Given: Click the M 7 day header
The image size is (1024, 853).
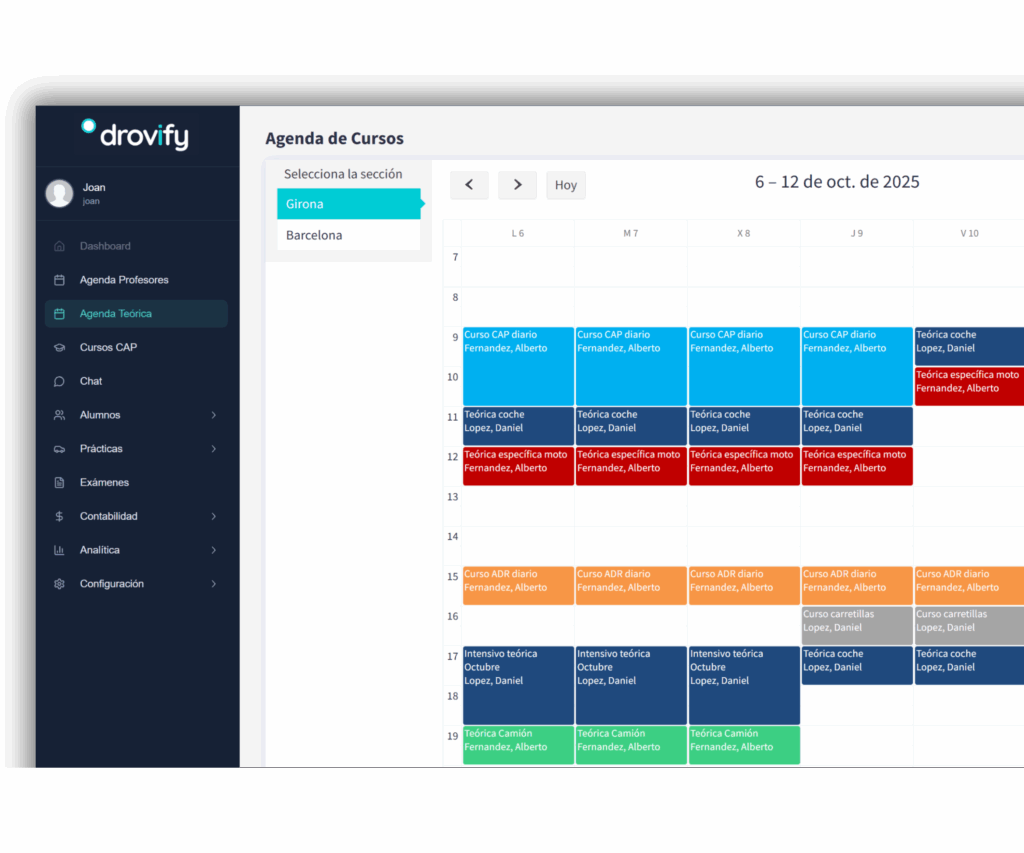Looking at the screenshot, I should point(631,233).
